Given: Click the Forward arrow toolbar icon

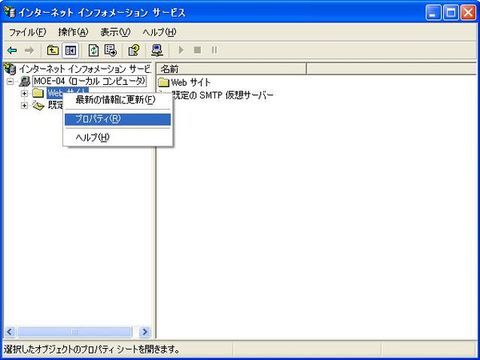Looking at the screenshot, I should (x=29, y=51).
